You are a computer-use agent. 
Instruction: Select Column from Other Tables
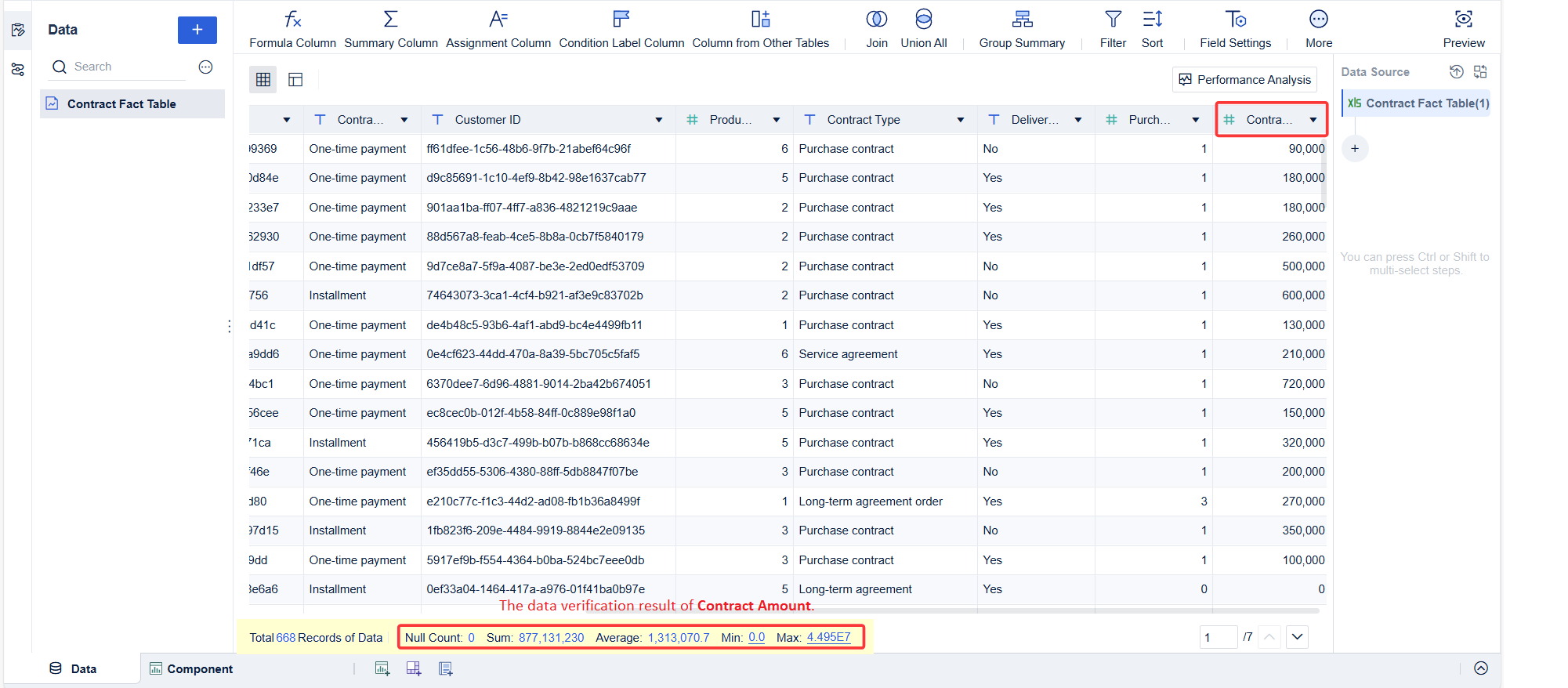click(760, 29)
